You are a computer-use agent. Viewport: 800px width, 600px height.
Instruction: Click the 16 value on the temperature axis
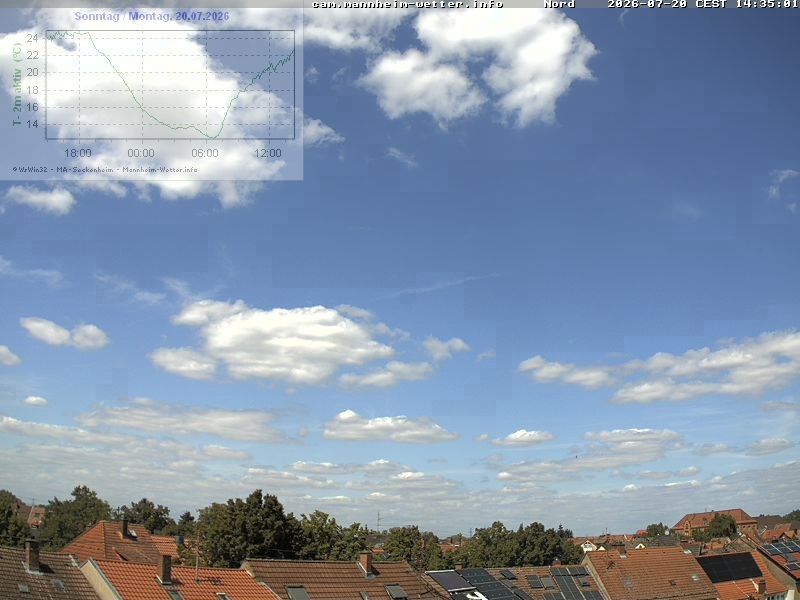click(33, 107)
